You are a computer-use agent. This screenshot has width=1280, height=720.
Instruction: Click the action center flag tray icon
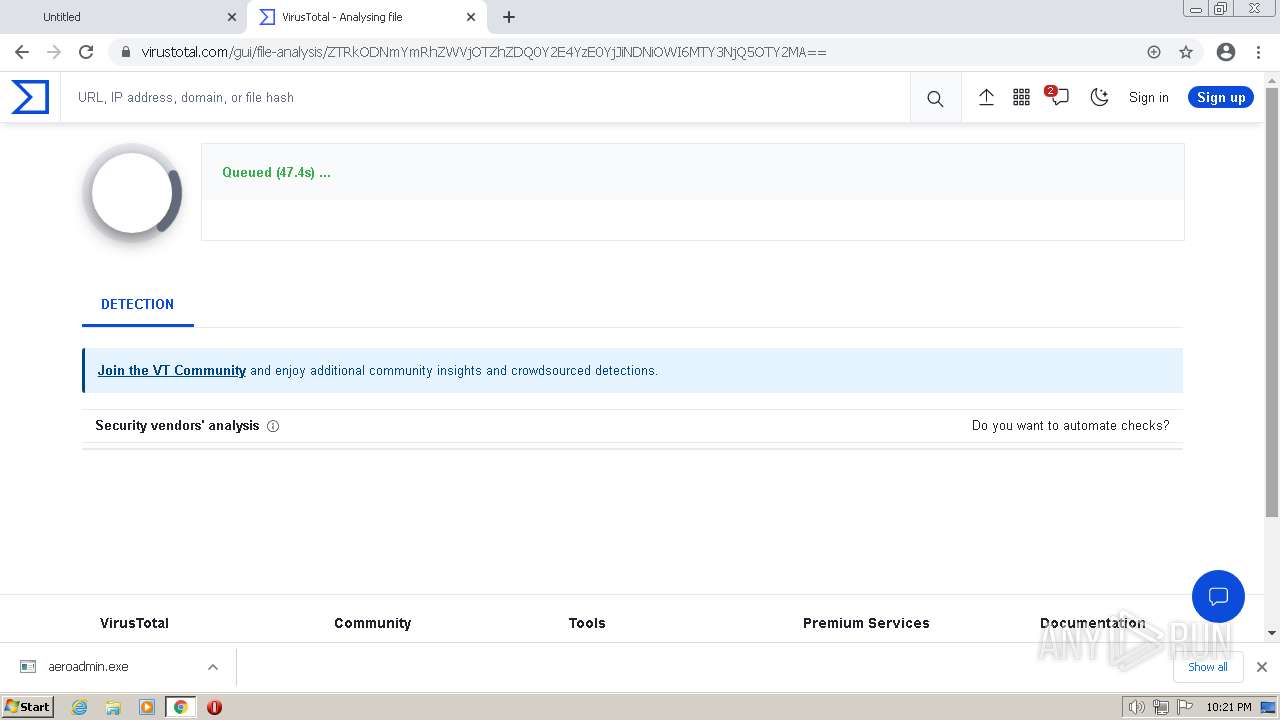(1185, 707)
